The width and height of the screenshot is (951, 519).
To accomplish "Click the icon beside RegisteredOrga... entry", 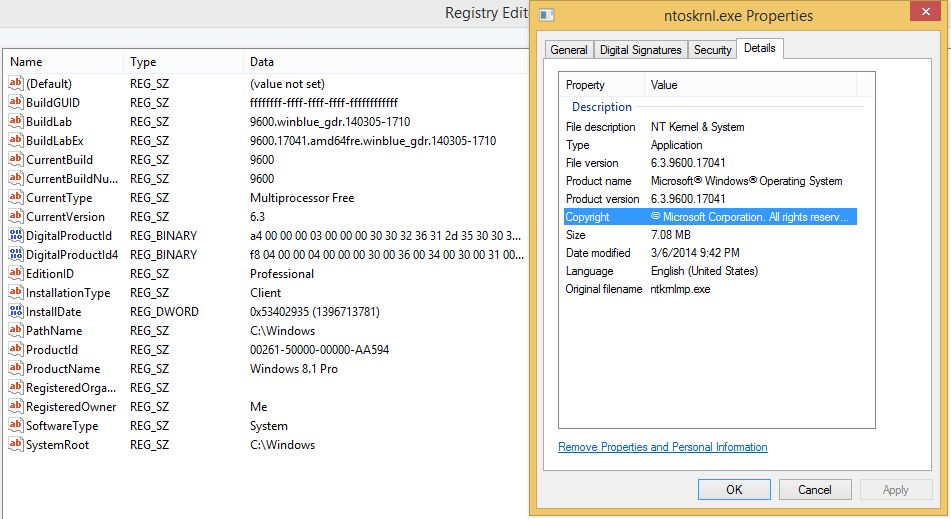I will click(x=16, y=387).
